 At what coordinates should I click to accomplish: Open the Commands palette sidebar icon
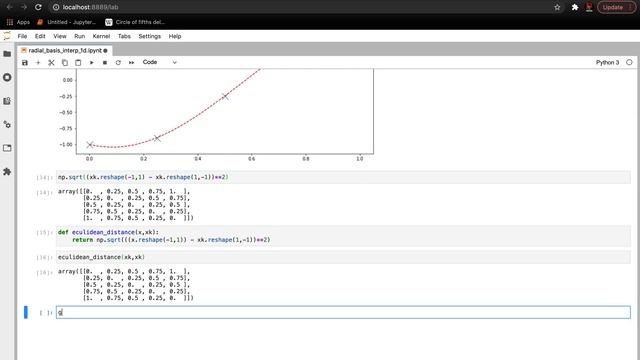coord(7,101)
